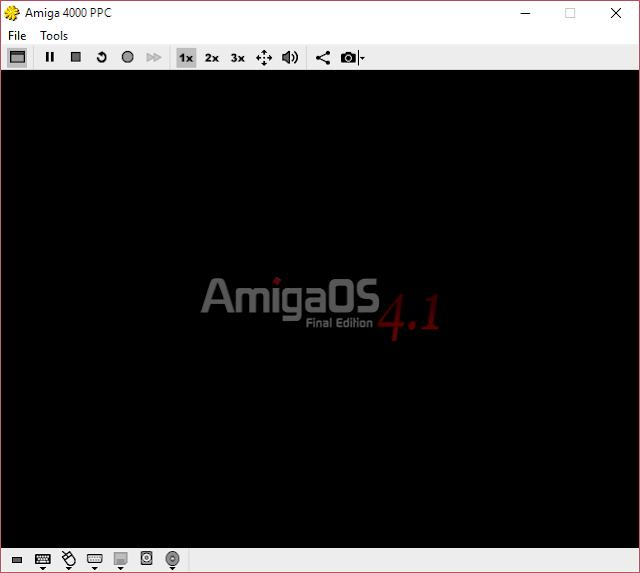Screen dimensions: 640x573
Task: Open the mouse options in status bar
Action: coord(69,560)
